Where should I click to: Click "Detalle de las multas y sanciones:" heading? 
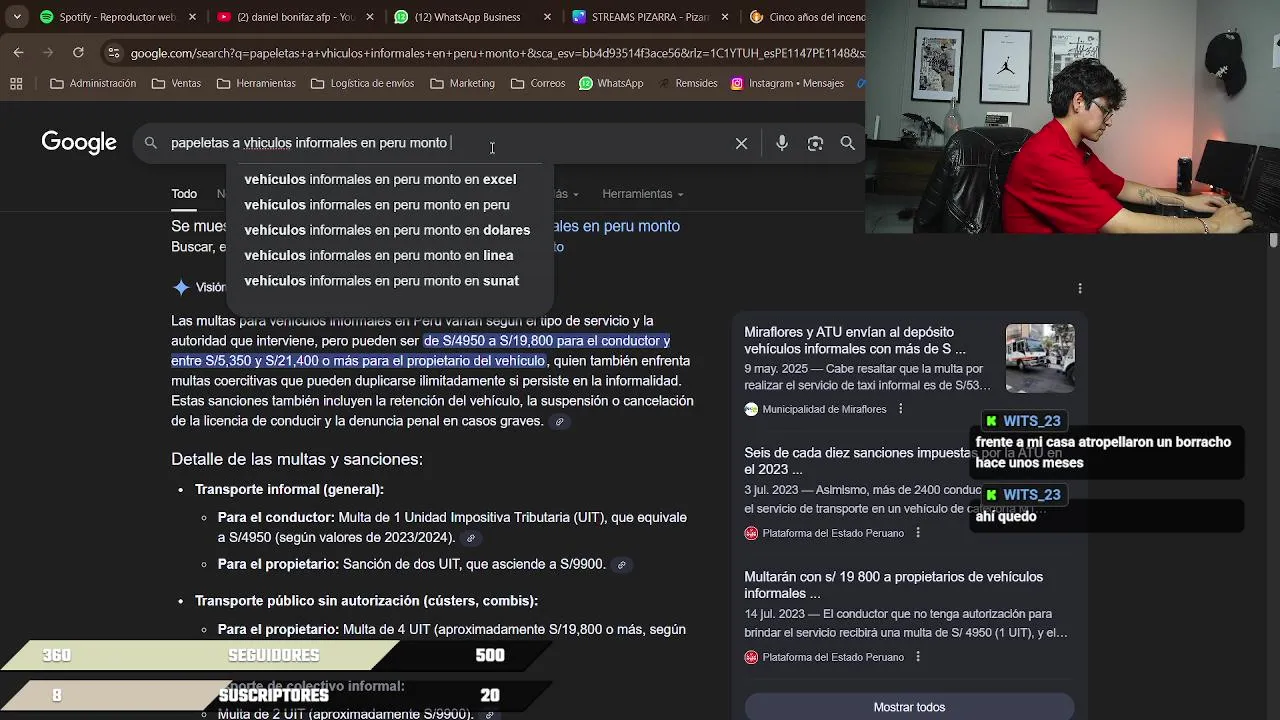click(x=297, y=460)
